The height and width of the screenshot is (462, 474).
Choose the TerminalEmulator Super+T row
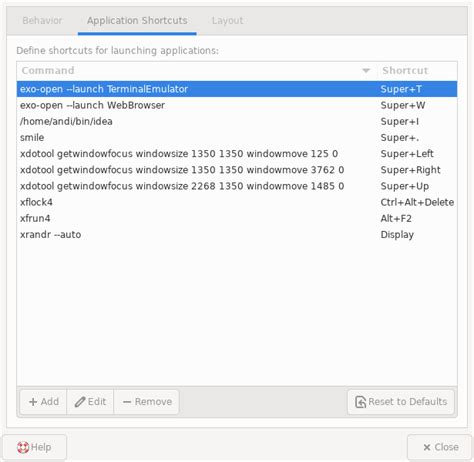coord(237,89)
